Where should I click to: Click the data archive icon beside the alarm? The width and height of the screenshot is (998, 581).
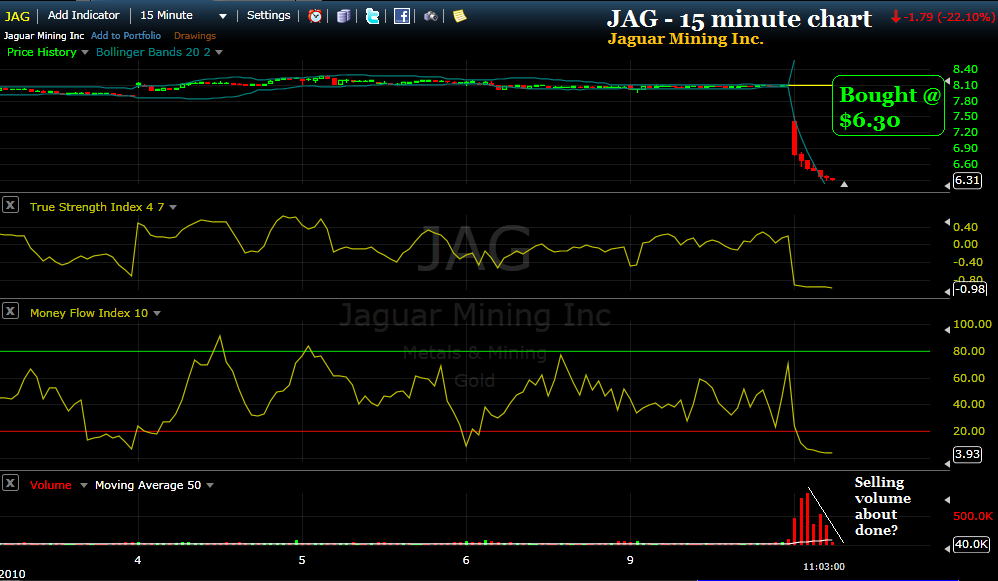click(343, 16)
